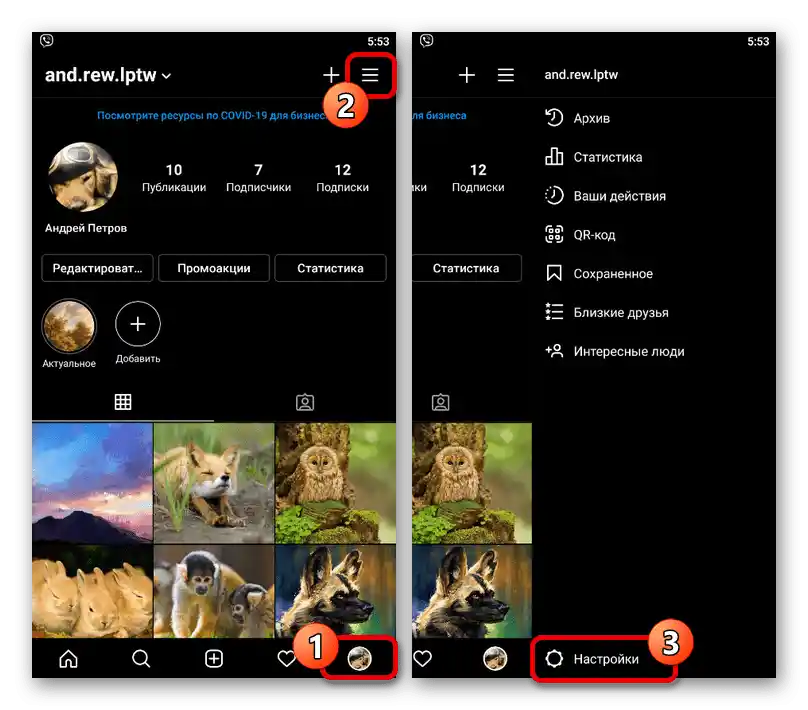This screenshot has height=710, width=808.
Task: Open 7 Подписчики followers list
Action: pyautogui.click(x=258, y=178)
